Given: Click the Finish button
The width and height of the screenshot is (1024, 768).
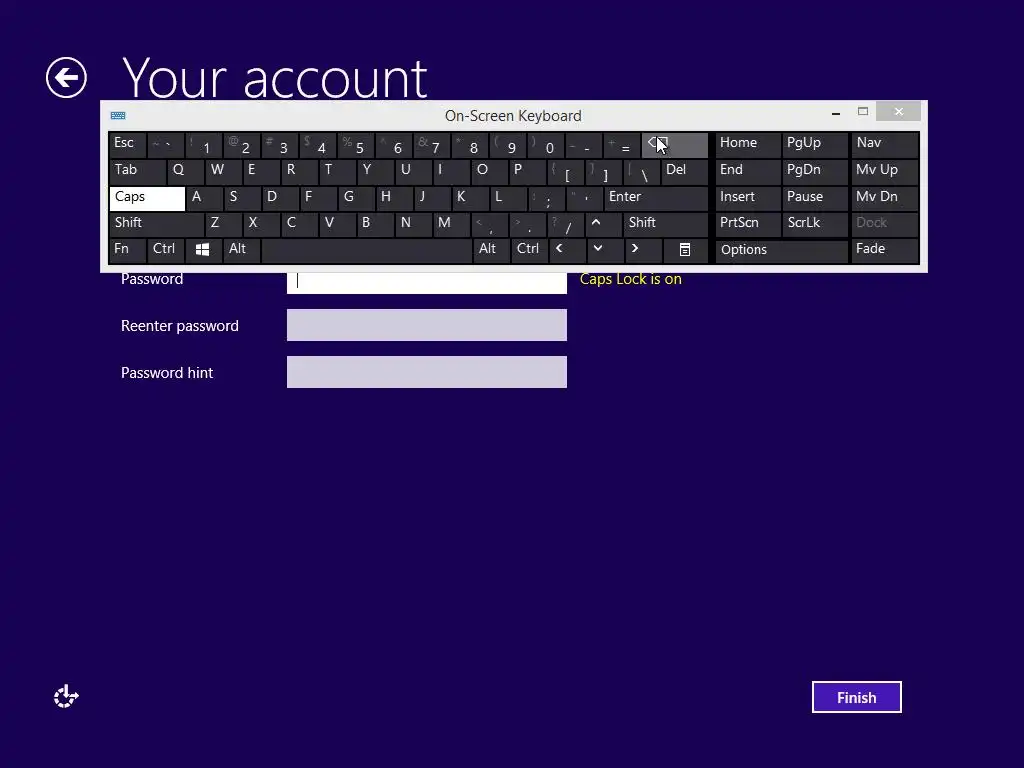Looking at the screenshot, I should (x=856, y=697).
